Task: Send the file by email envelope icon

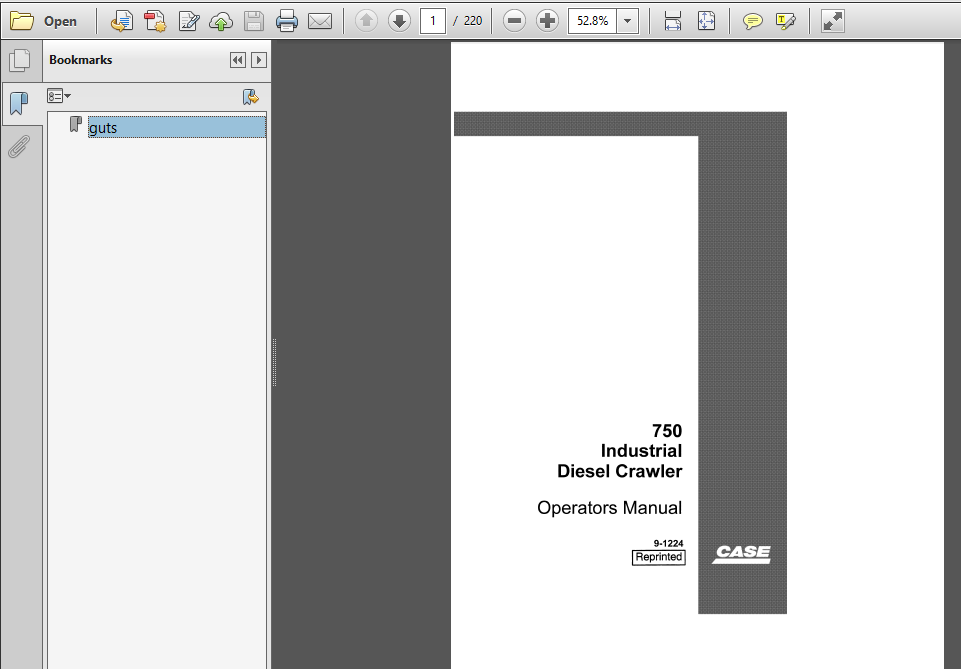Action: click(x=320, y=21)
